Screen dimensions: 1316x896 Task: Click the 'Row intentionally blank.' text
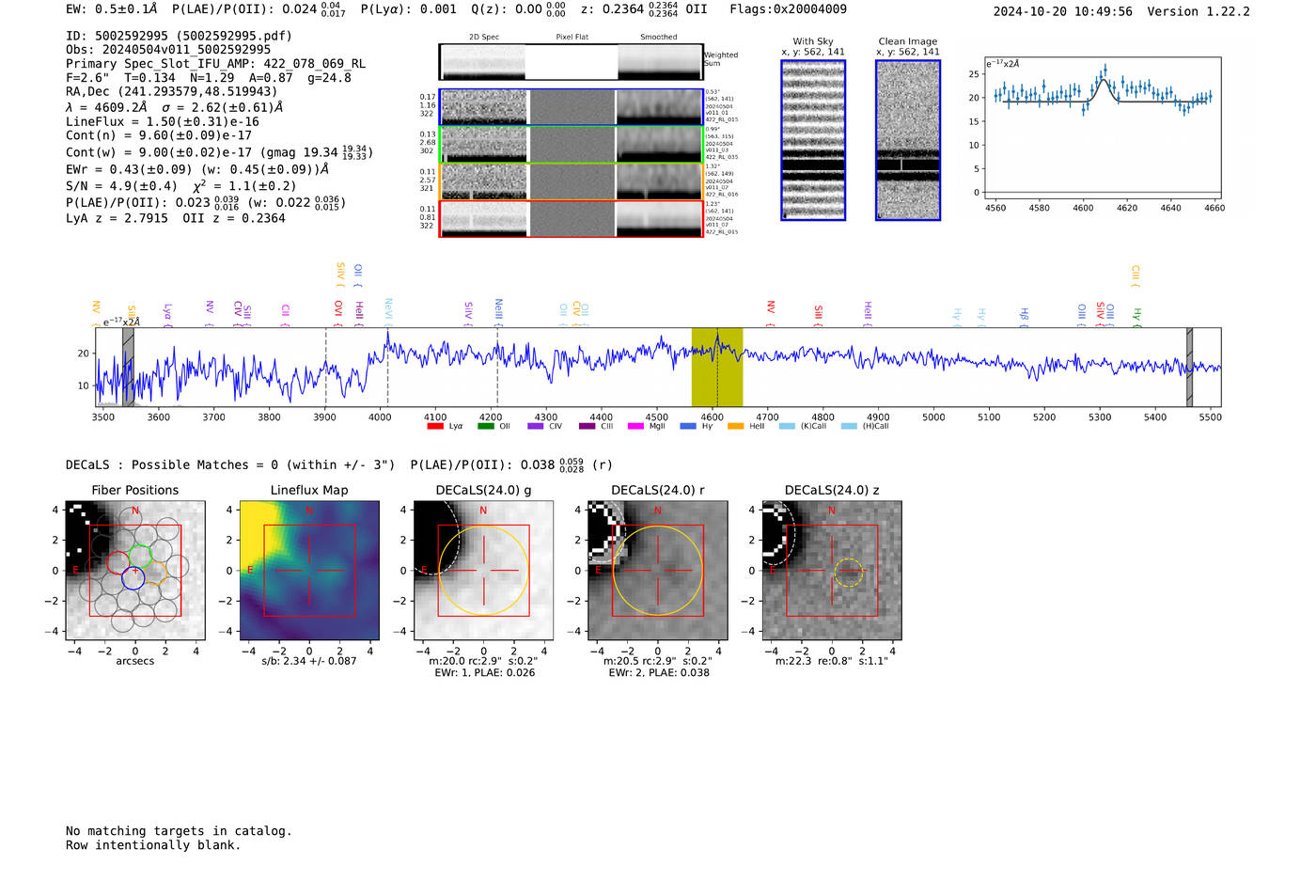pos(153,845)
